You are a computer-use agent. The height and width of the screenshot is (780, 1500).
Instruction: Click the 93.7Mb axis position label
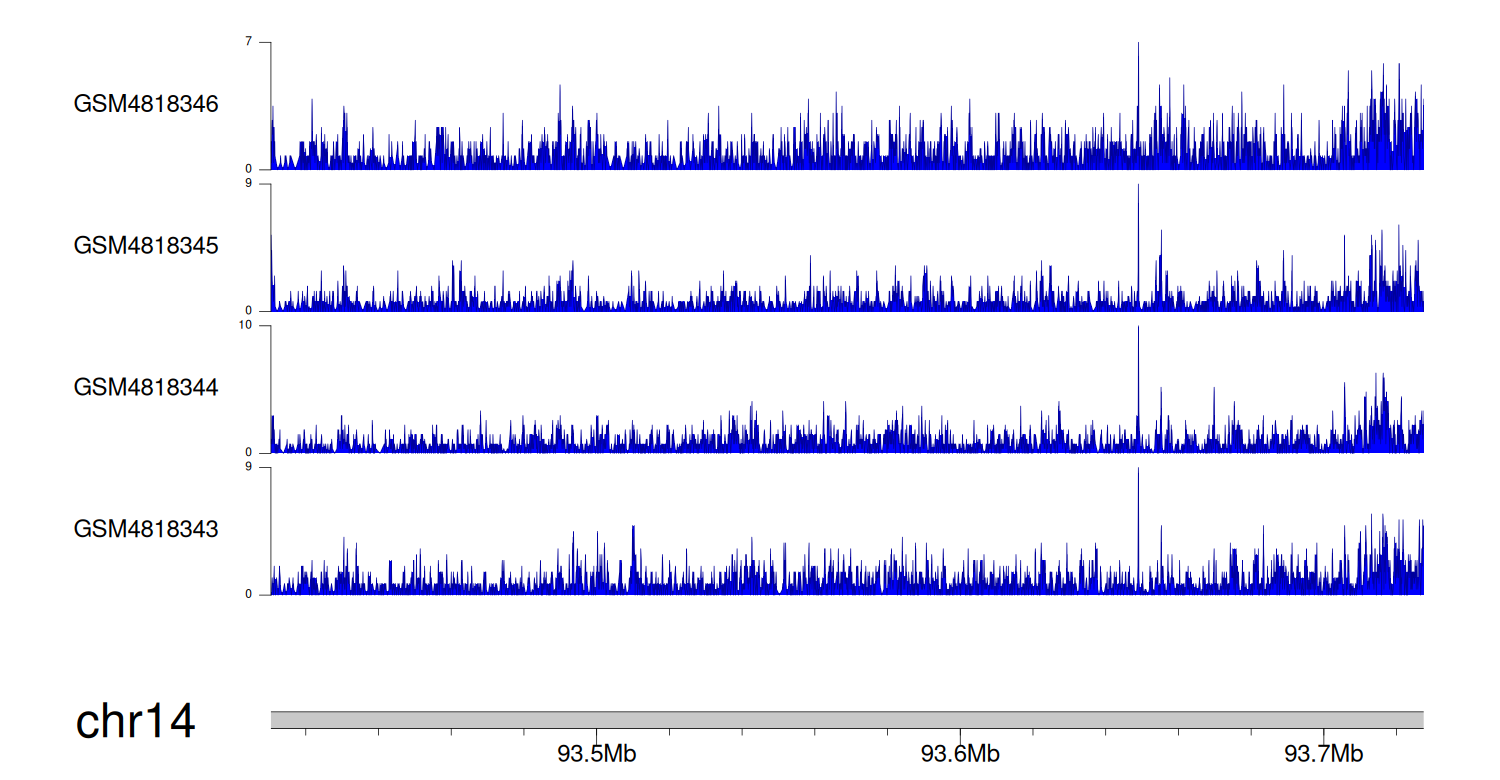click(x=1324, y=753)
